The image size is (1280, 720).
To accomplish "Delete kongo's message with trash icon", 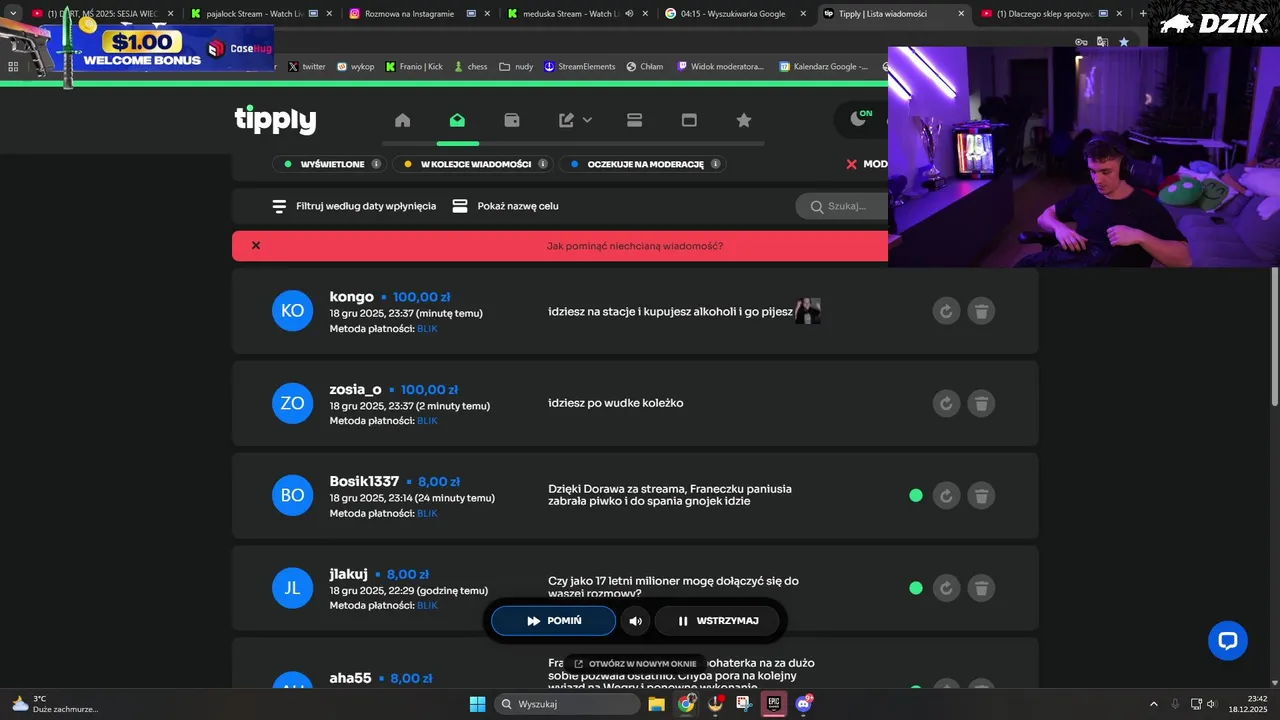I will click(x=982, y=311).
